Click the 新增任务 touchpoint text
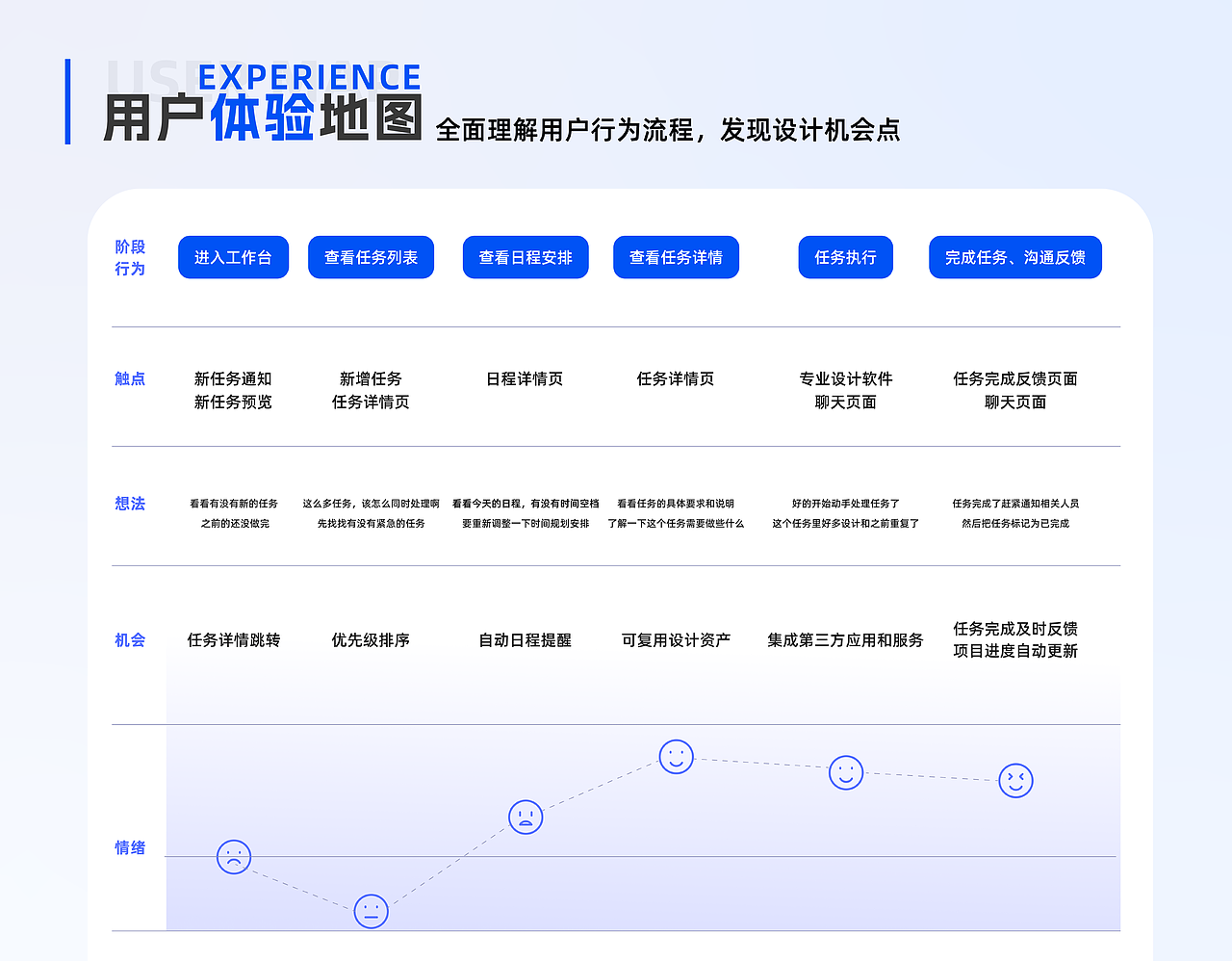1232x961 pixels. coord(371,378)
